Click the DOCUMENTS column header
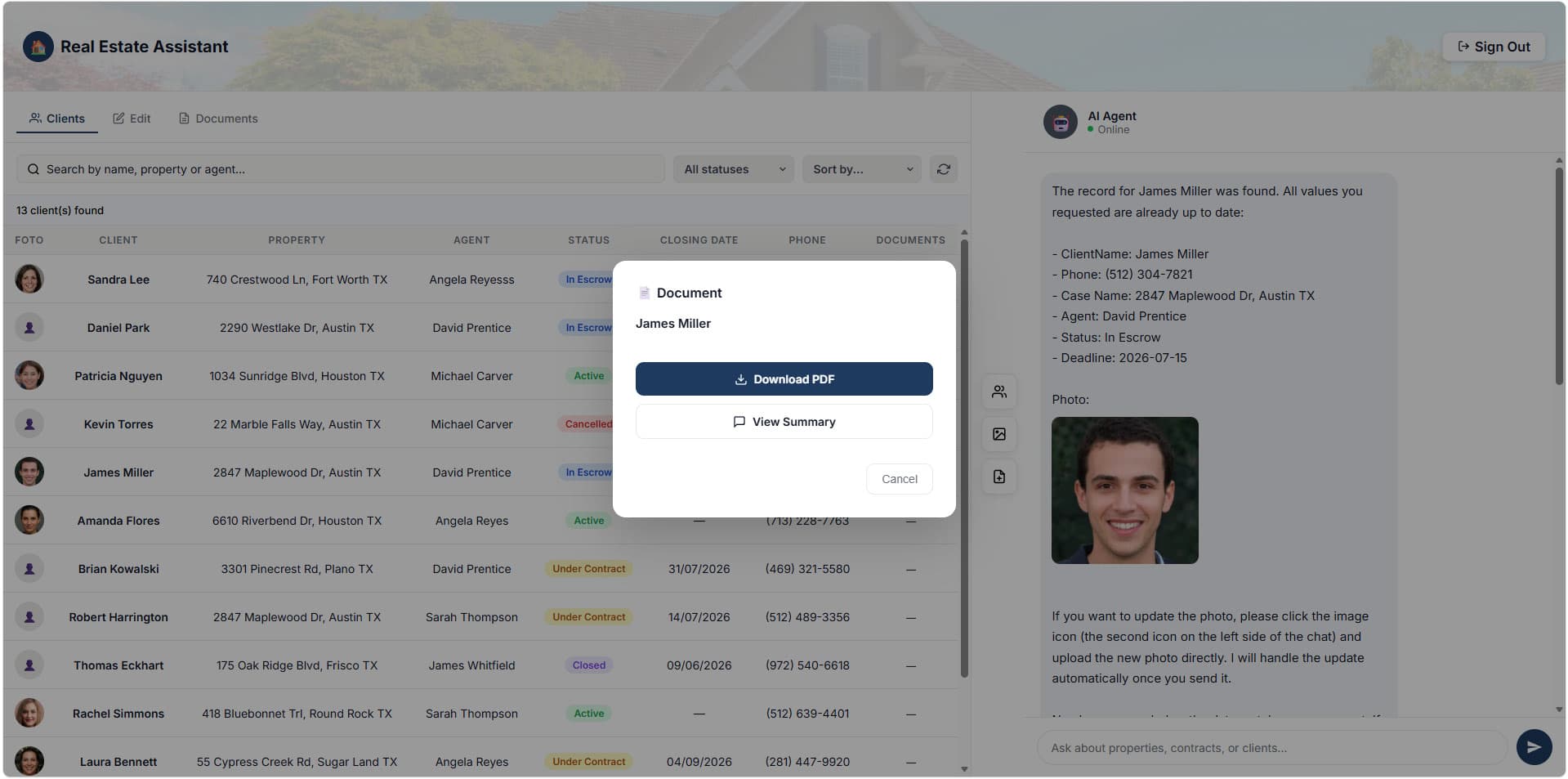 pyautogui.click(x=910, y=240)
